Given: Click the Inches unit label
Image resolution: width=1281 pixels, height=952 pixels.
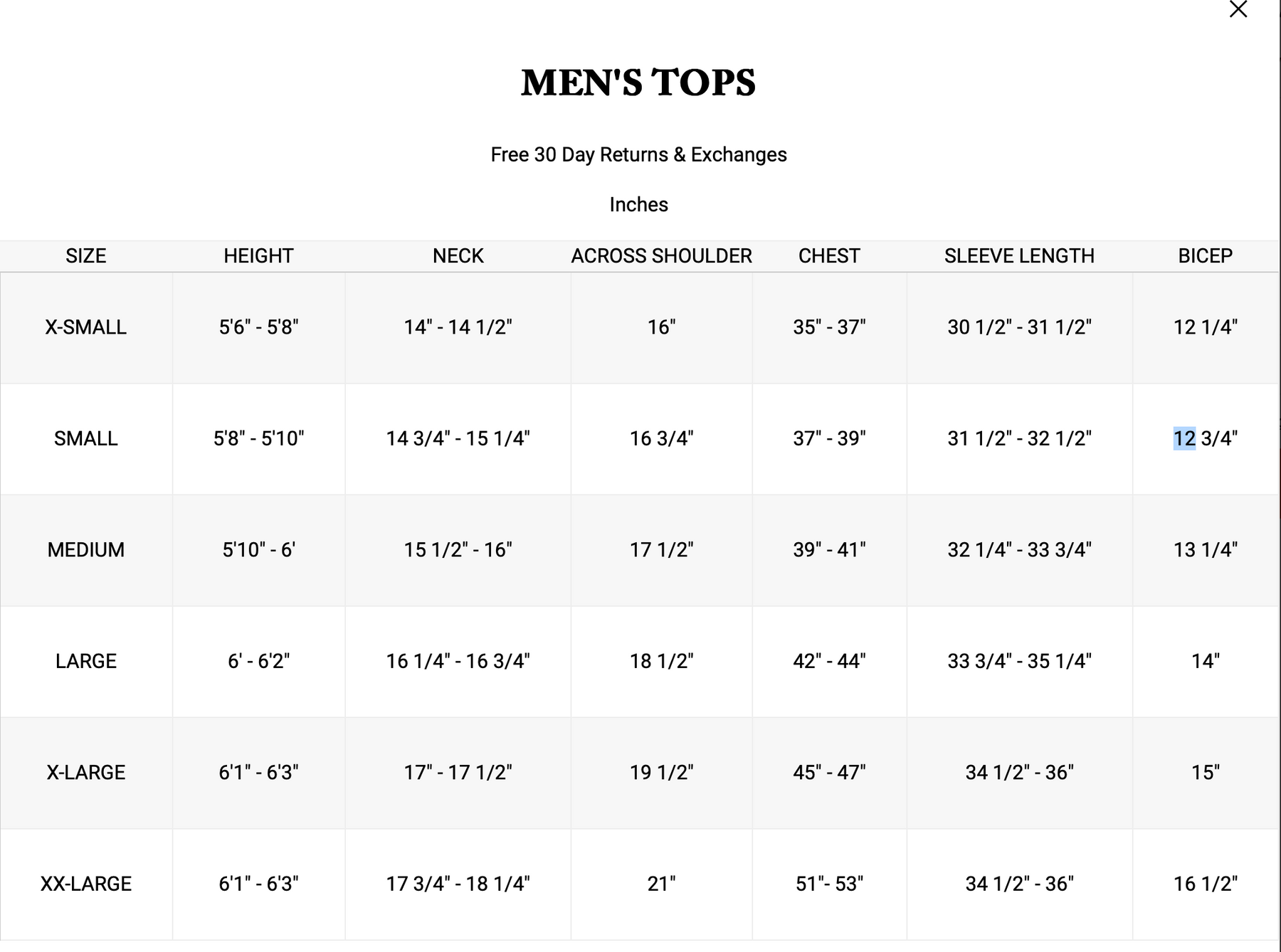Looking at the screenshot, I should [638, 205].
